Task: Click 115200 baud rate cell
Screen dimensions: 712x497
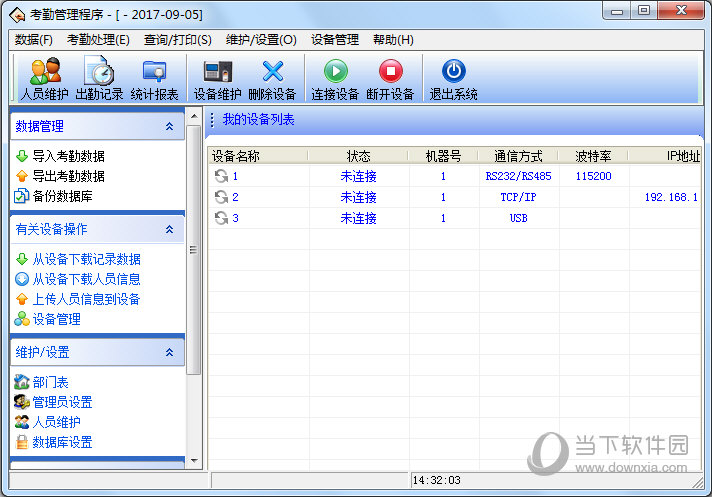Action: click(x=593, y=176)
